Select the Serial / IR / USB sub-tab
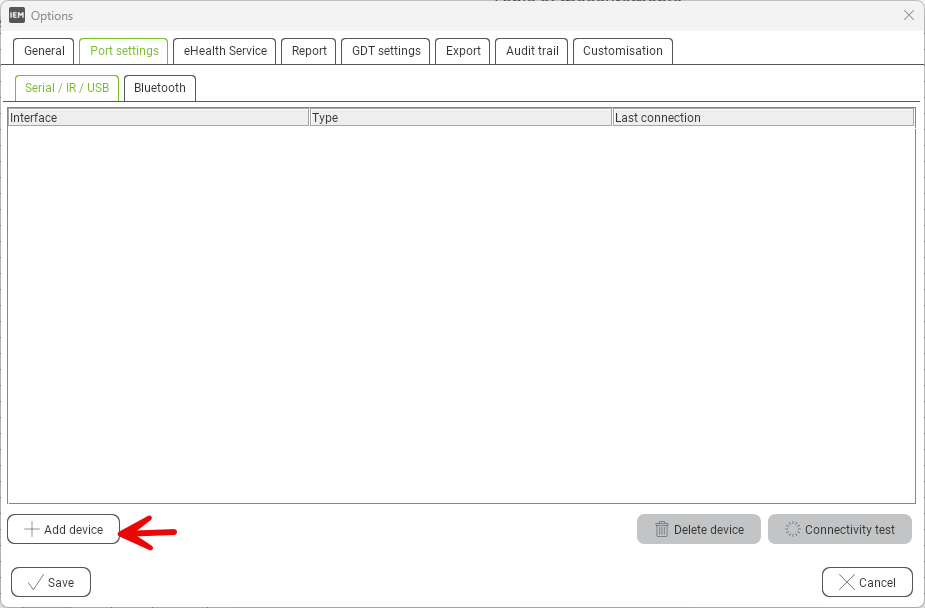 coord(67,88)
